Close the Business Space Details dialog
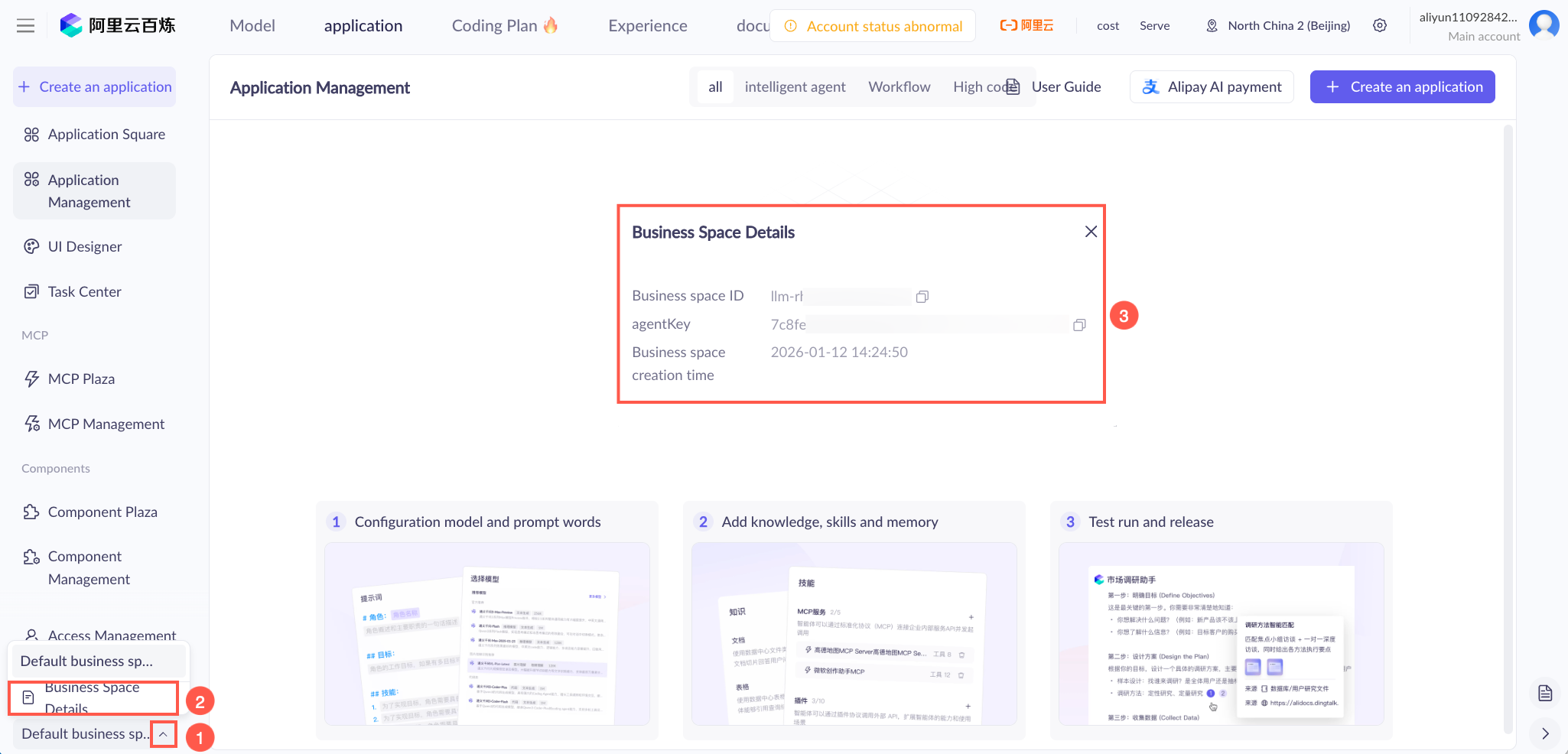This screenshot has width=1568, height=754. coord(1091,232)
